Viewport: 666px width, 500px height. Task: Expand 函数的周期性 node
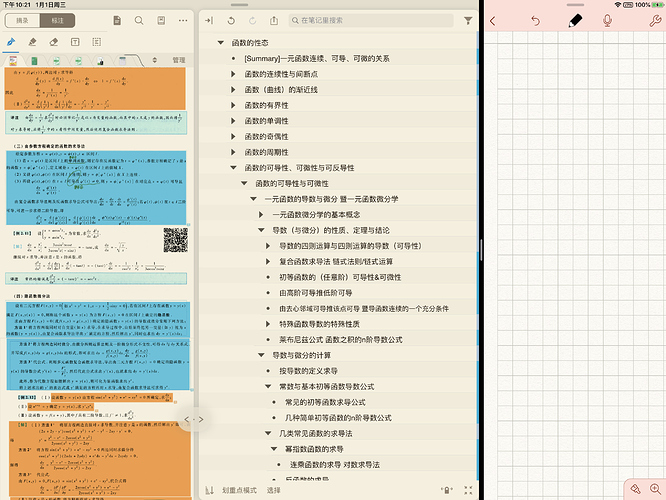click(x=233, y=152)
